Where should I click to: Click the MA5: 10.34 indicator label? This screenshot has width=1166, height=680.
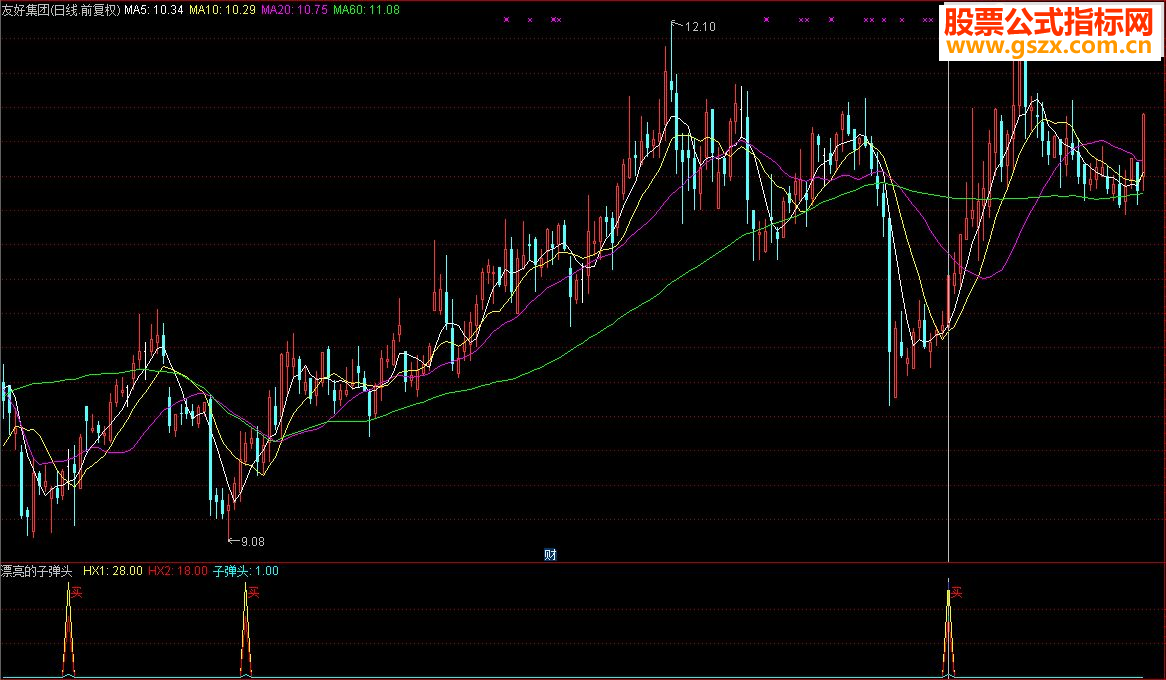click(154, 10)
